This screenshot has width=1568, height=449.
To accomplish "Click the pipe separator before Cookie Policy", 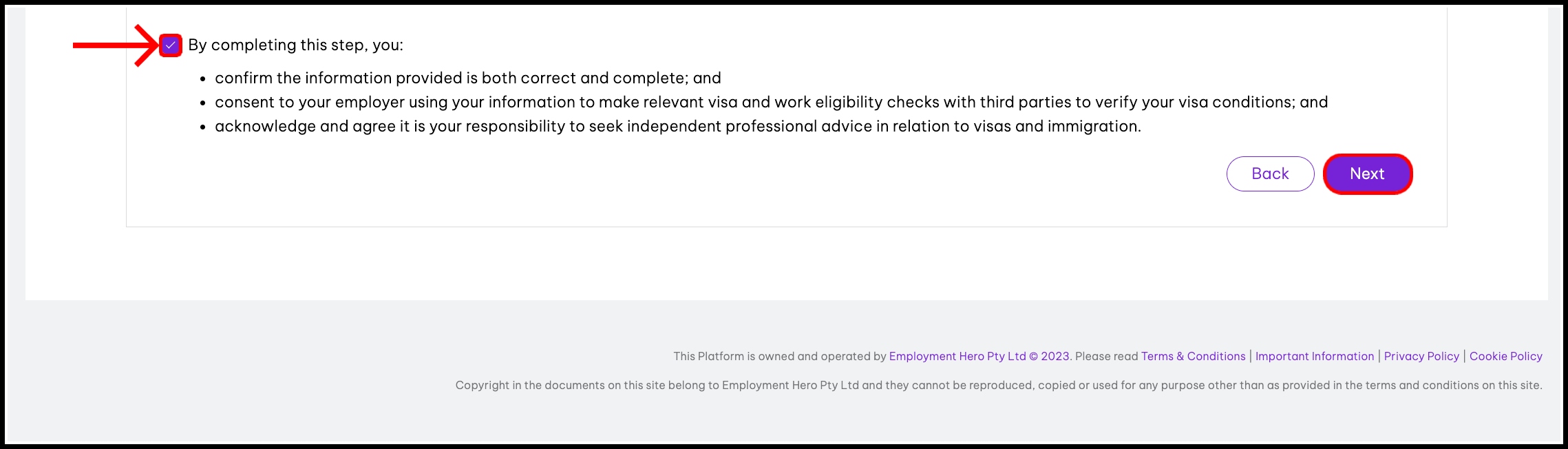I will point(1464,356).
